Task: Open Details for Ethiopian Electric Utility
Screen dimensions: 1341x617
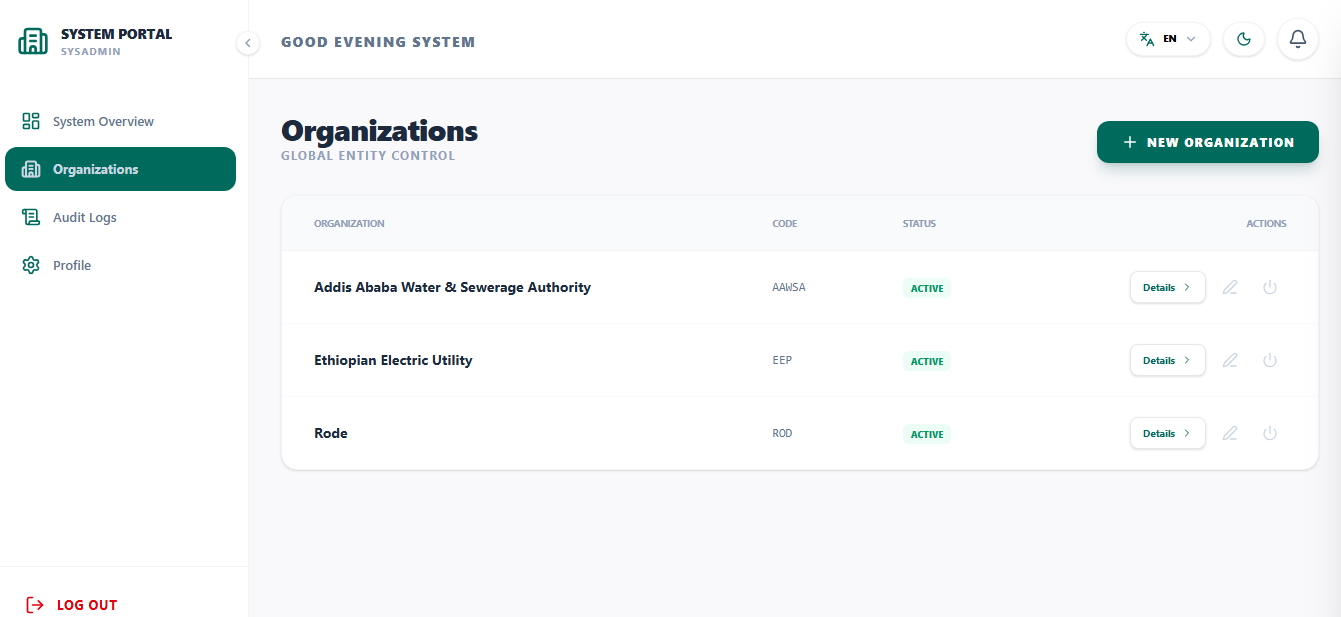Action: (x=1167, y=360)
